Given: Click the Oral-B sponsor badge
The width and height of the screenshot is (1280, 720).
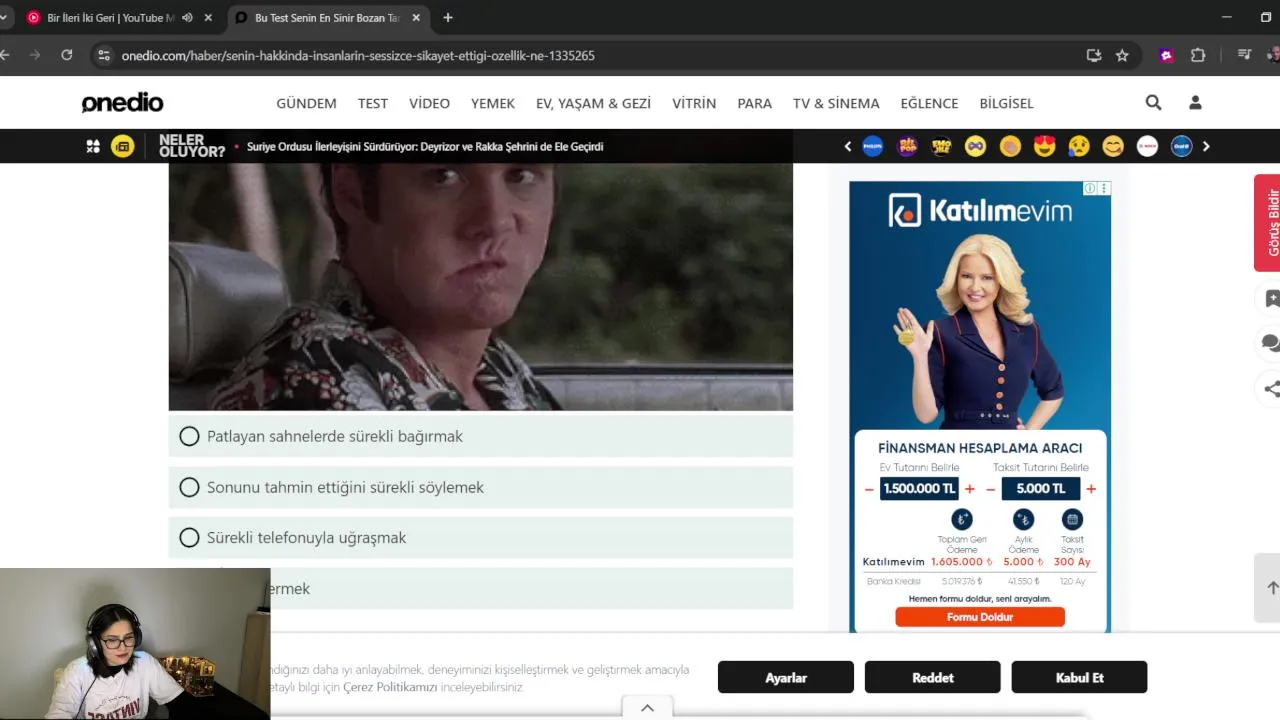Looking at the screenshot, I should (1182, 146).
